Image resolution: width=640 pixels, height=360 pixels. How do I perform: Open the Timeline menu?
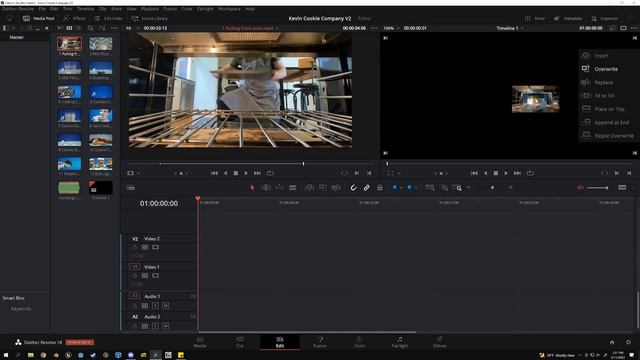pos(85,9)
